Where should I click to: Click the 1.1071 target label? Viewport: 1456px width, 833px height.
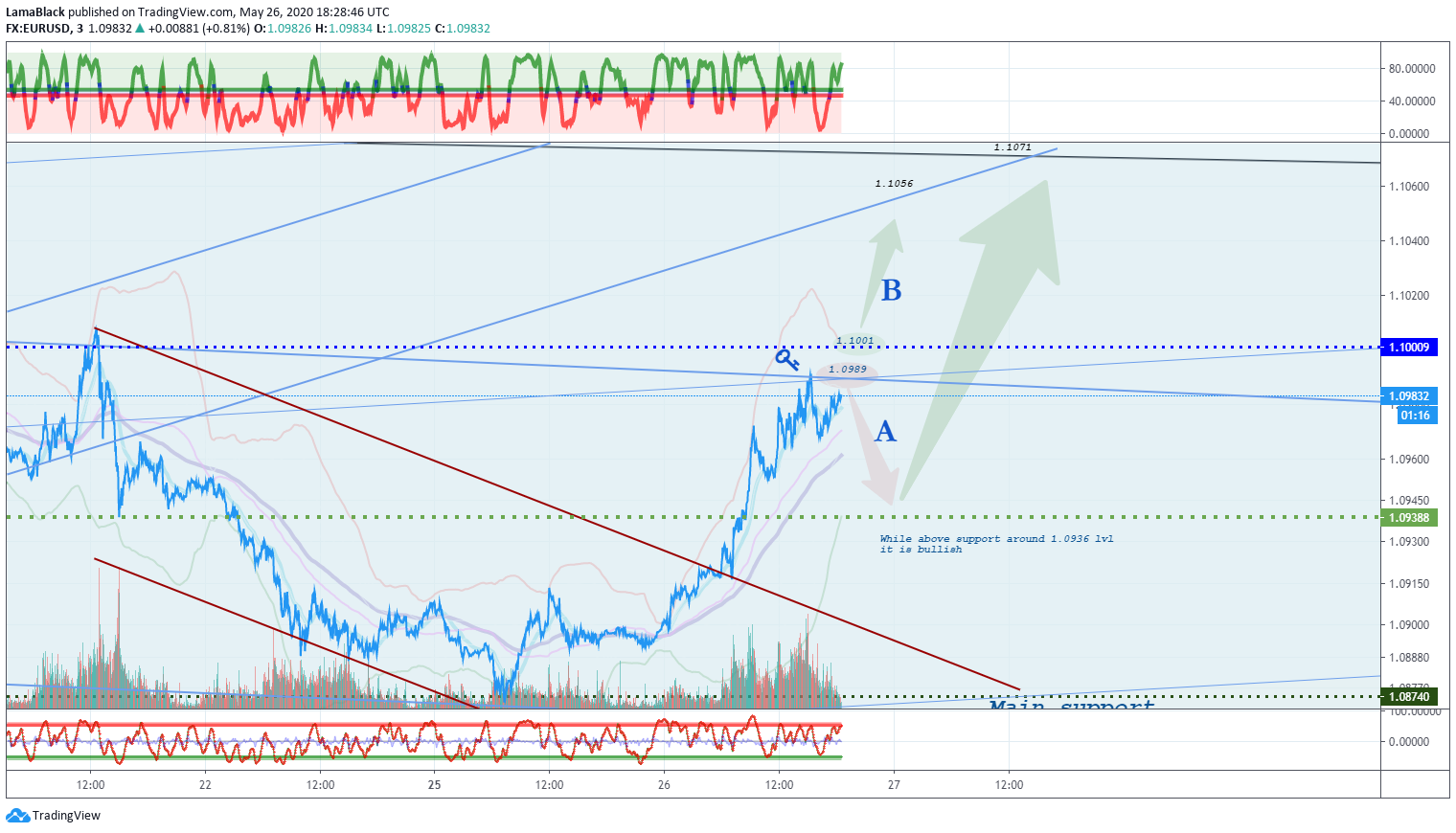pyautogui.click(x=1012, y=147)
